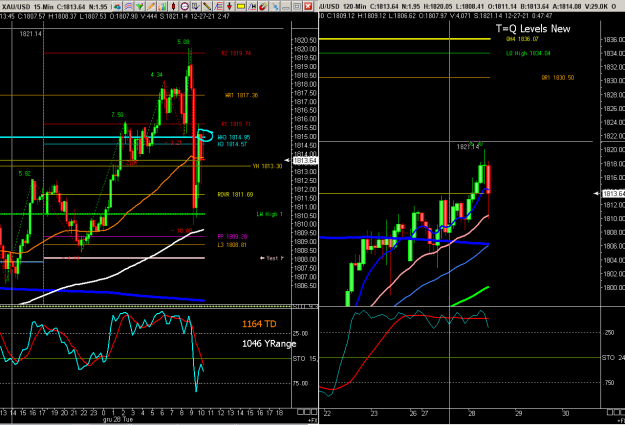Select the QR1 1830.50 level label

pos(558,78)
